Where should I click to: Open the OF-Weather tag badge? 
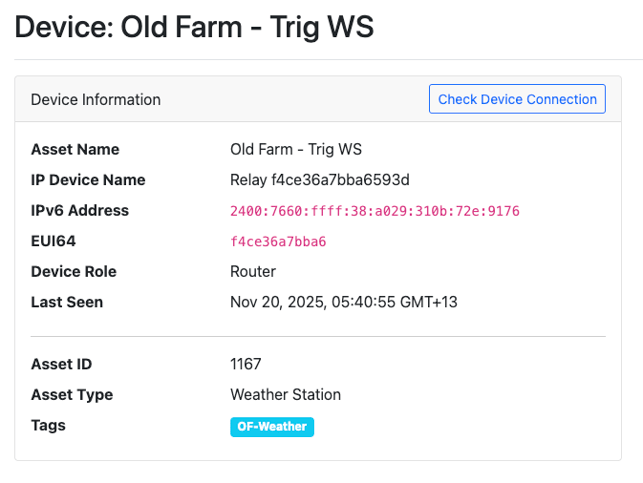272,427
